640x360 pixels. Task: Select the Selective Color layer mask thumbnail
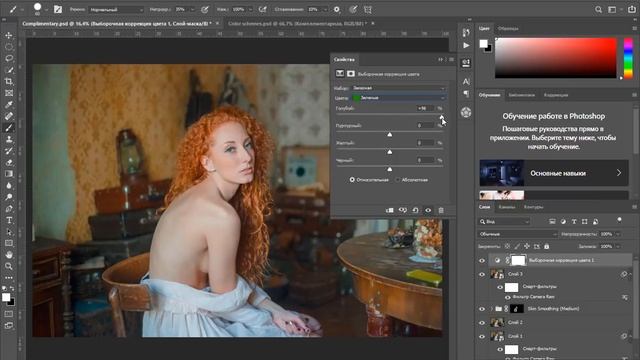pos(518,260)
